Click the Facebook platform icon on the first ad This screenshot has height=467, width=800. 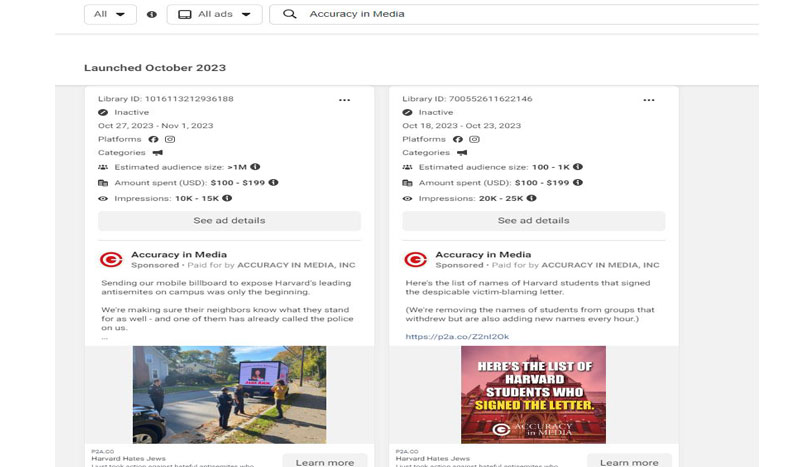(x=154, y=139)
